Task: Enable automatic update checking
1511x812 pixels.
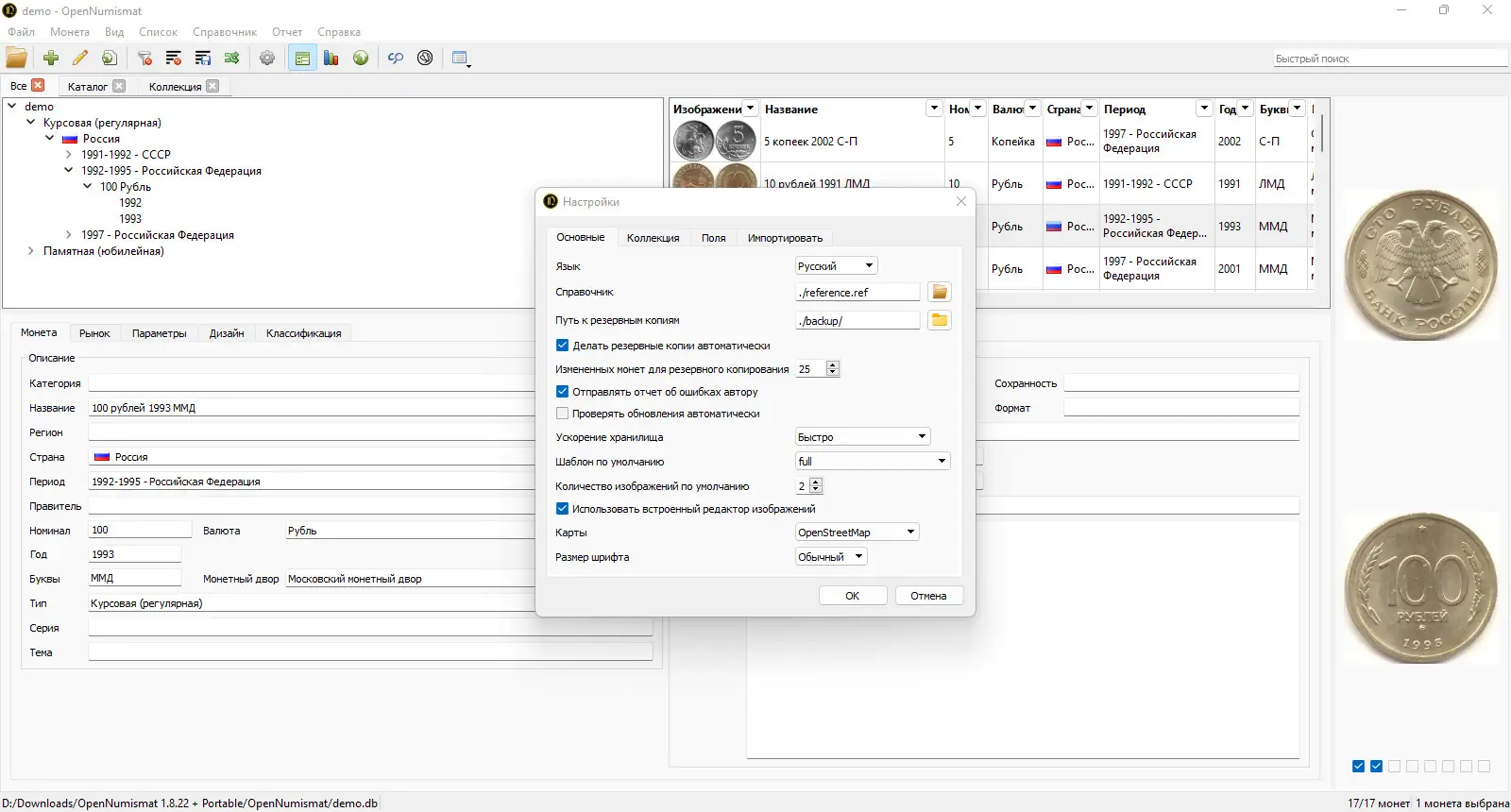Action: pos(562,414)
